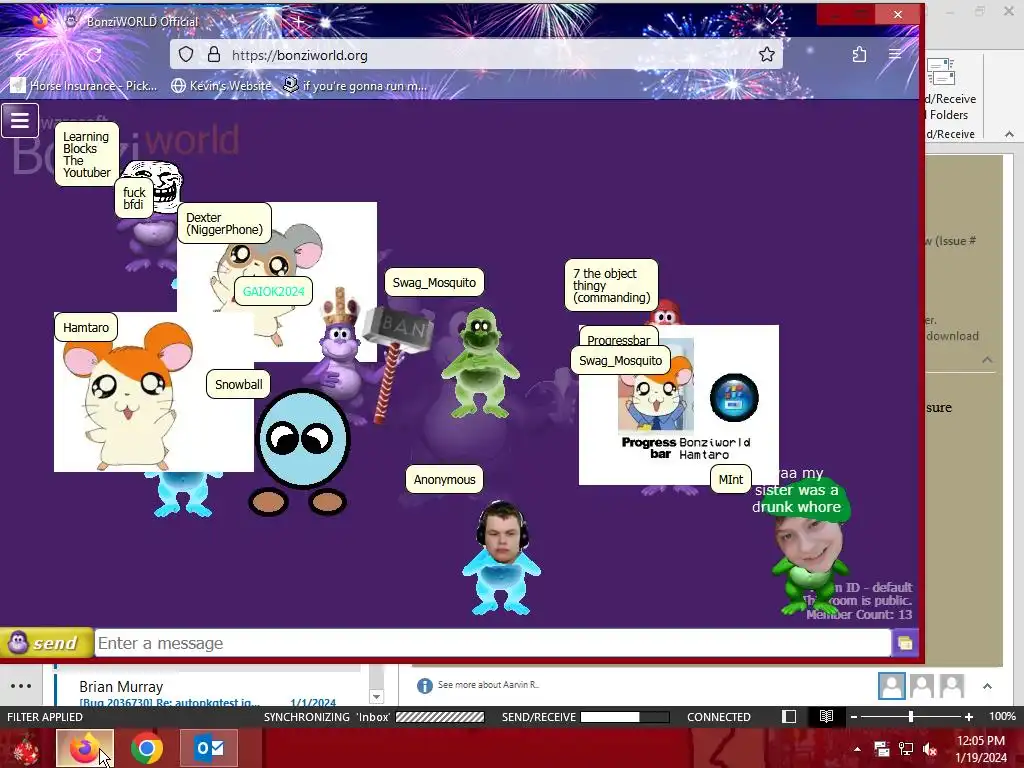Click the Anonymous name tag
The height and width of the screenshot is (768, 1024).
(x=445, y=479)
